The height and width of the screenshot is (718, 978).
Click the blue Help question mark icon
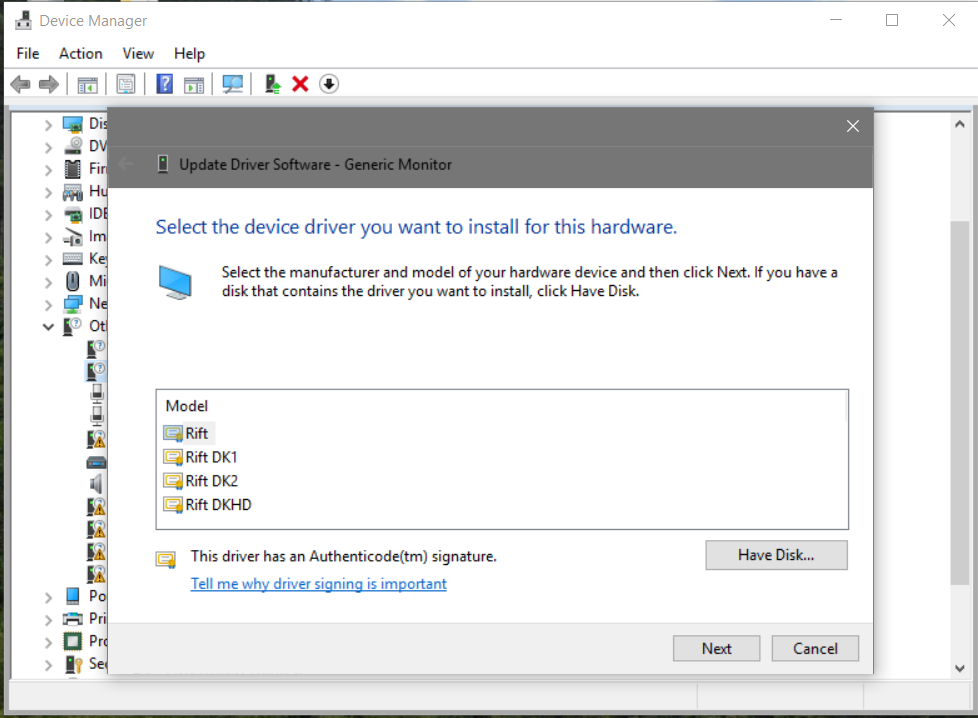(165, 85)
